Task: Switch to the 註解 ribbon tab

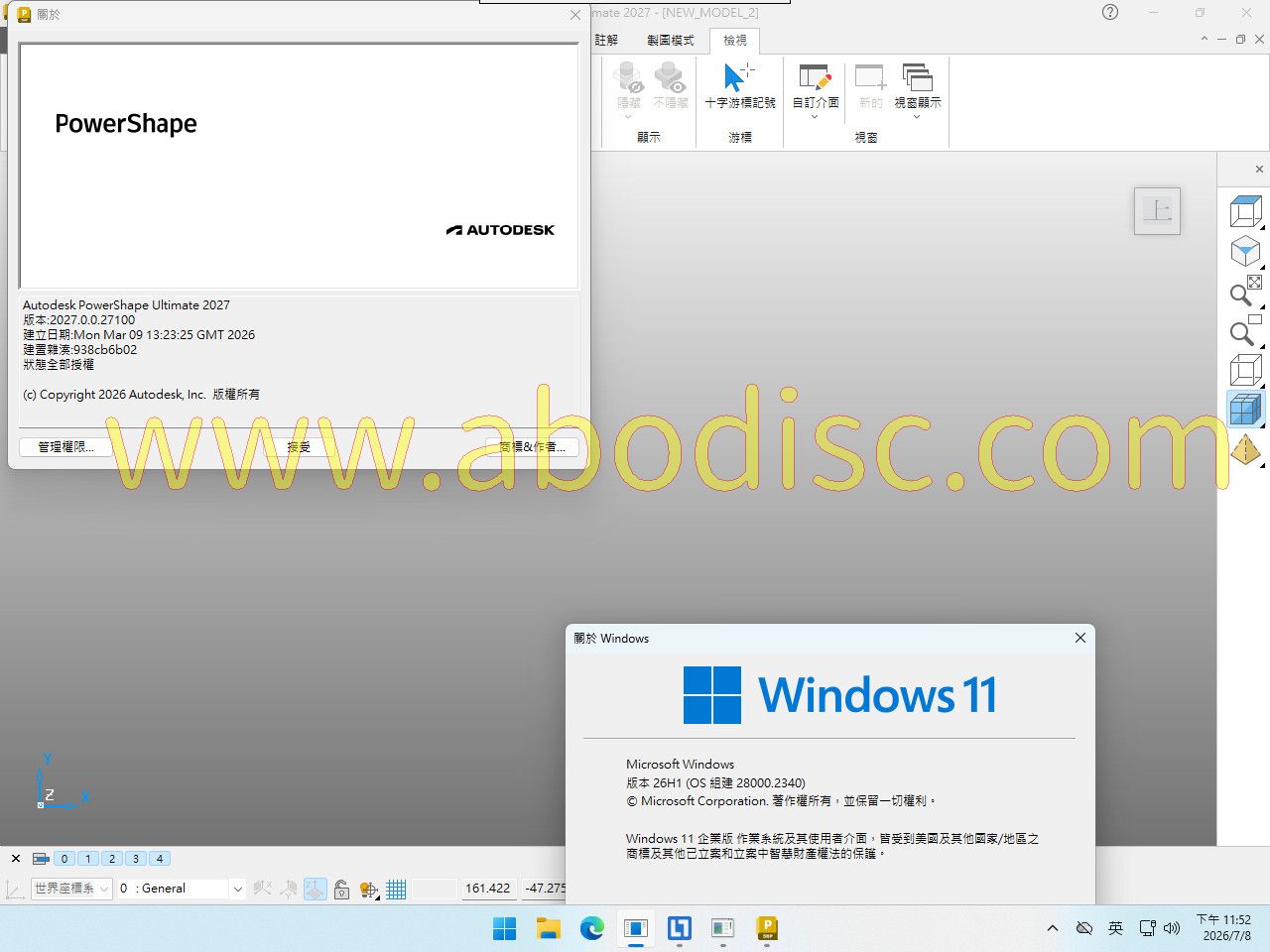Action: [x=606, y=41]
